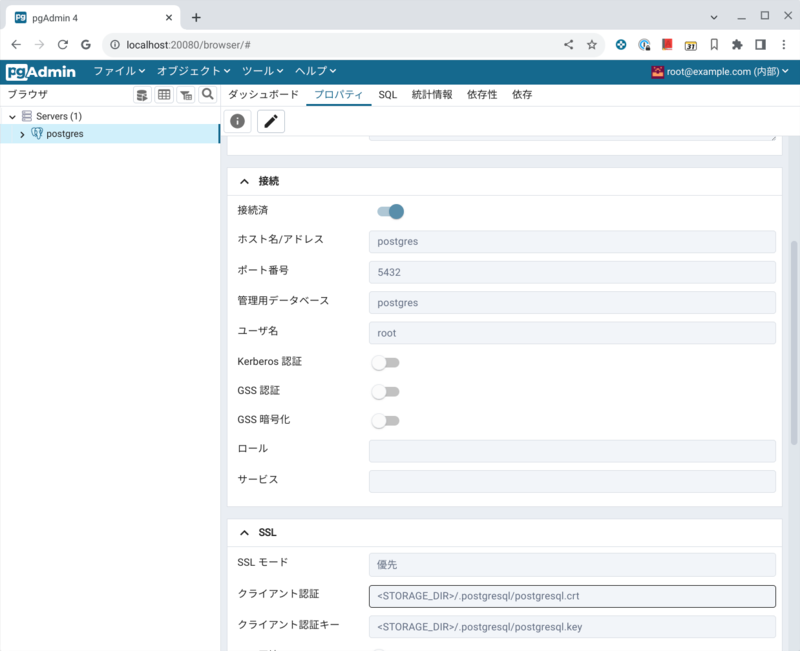
Task: Click the pencil edit properties icon
Action: (271, 121)
